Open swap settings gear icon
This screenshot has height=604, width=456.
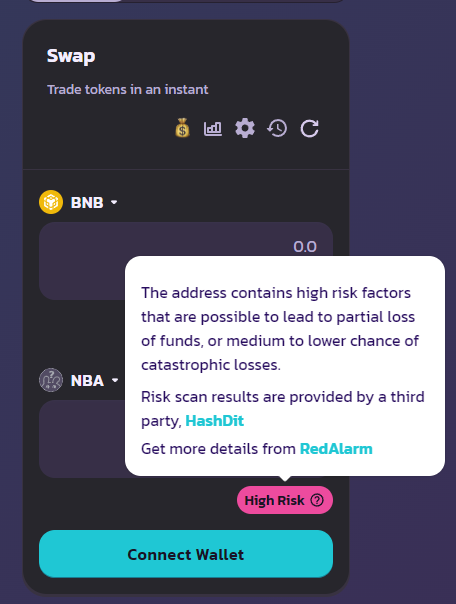[x=245, y=128]
